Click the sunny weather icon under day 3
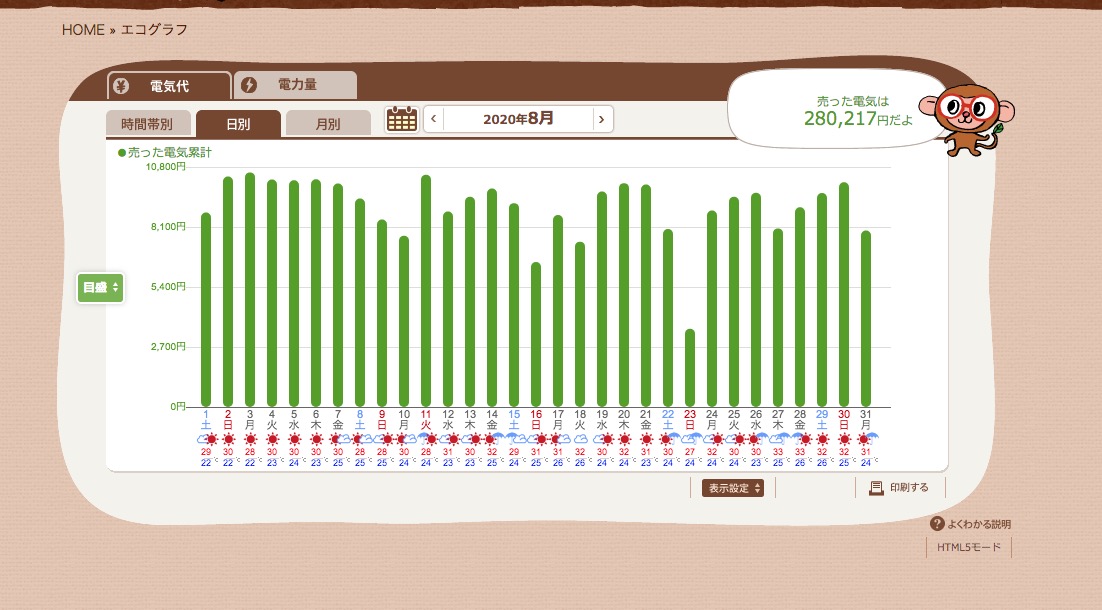The height and width of the screenshot is (610, 1102). 250,439
